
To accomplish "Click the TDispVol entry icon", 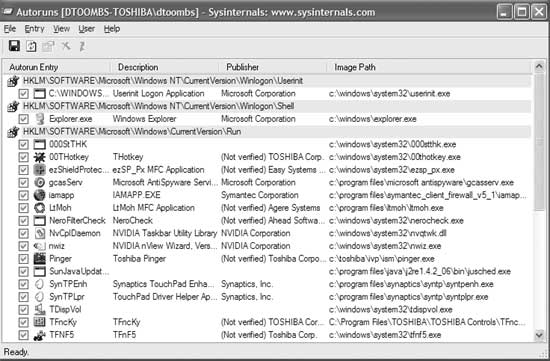I will click(40, 310).
